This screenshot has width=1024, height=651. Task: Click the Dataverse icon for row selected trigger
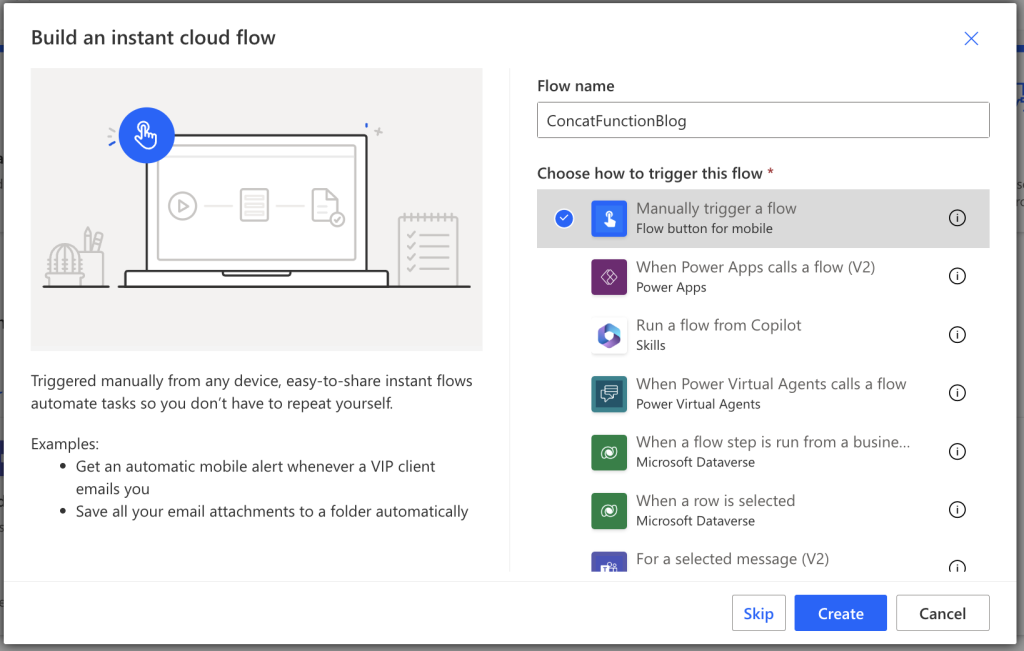coord(609,511)
